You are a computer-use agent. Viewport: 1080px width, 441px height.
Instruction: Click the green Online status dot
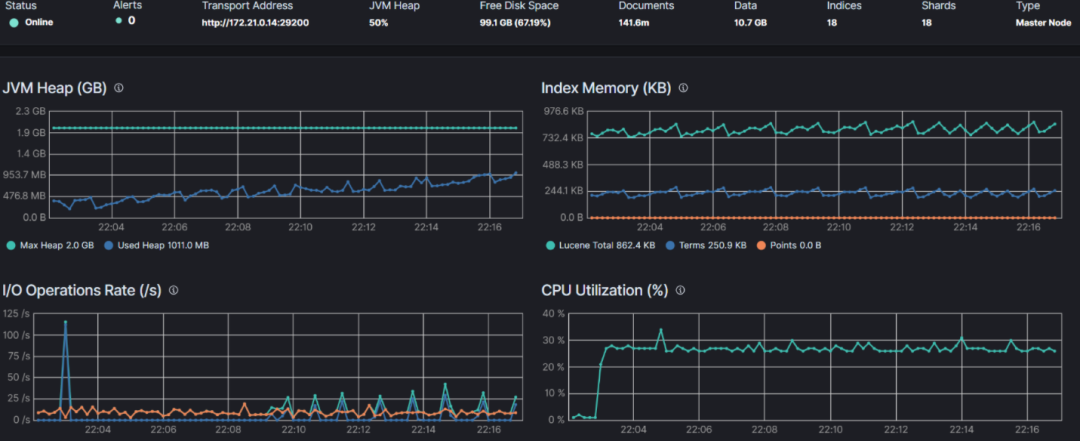13,22
